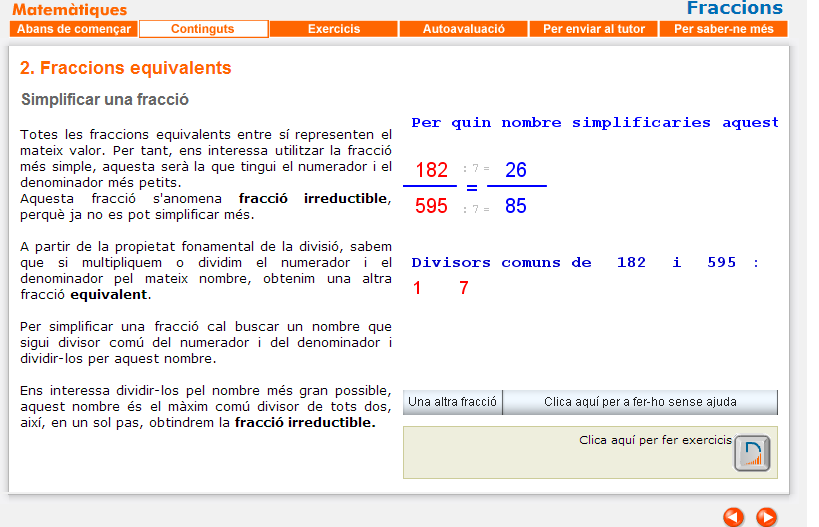Open the Autoavaluació tab
Image resolution: width=819 pixels, height=527 pixels.
coord(463,29)
